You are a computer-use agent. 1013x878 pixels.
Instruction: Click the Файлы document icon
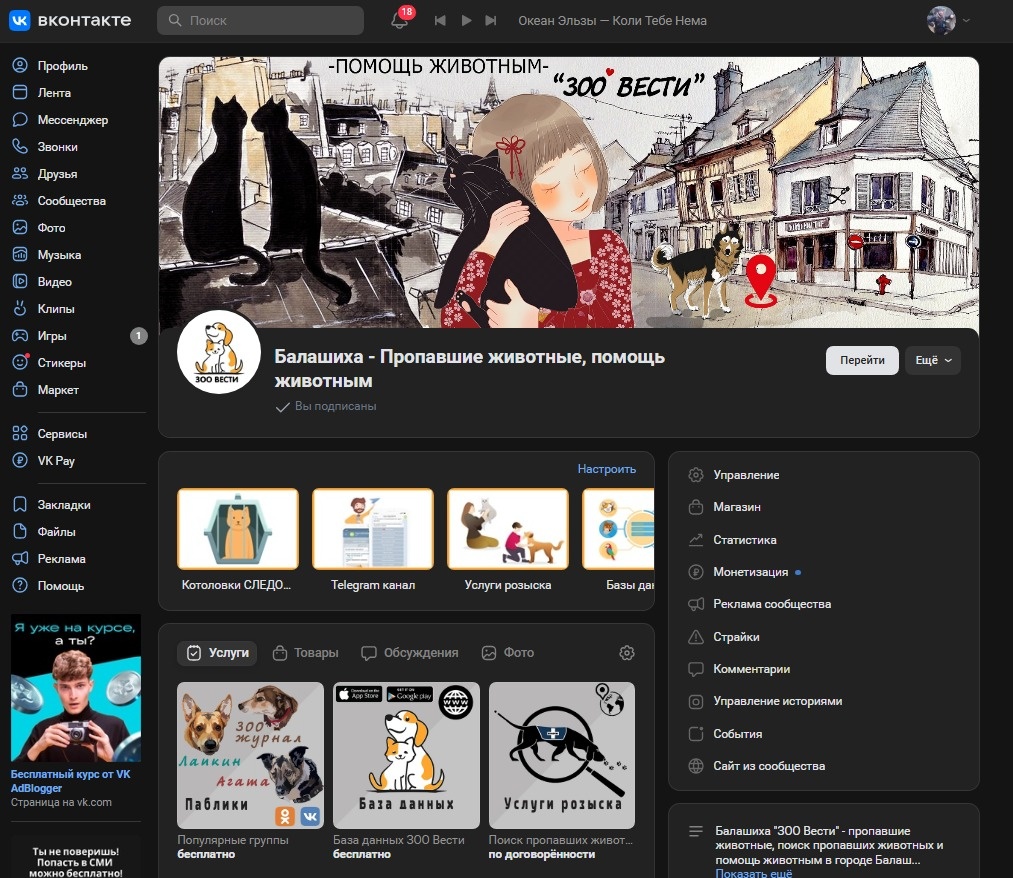click(20, 532)
